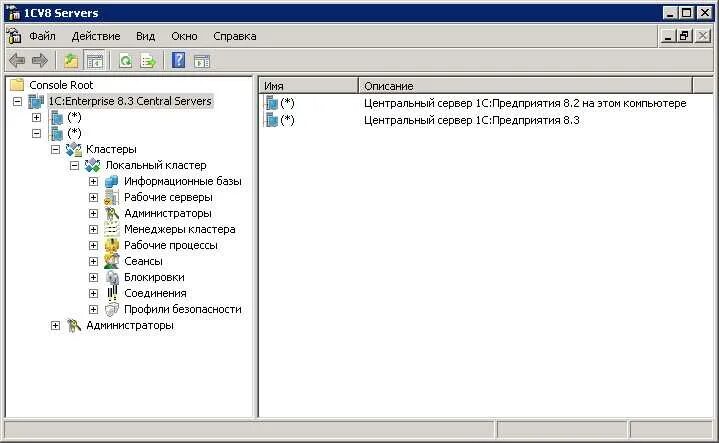
Task: Sort by the Имя column header
Action: click(x=309, y=86)
